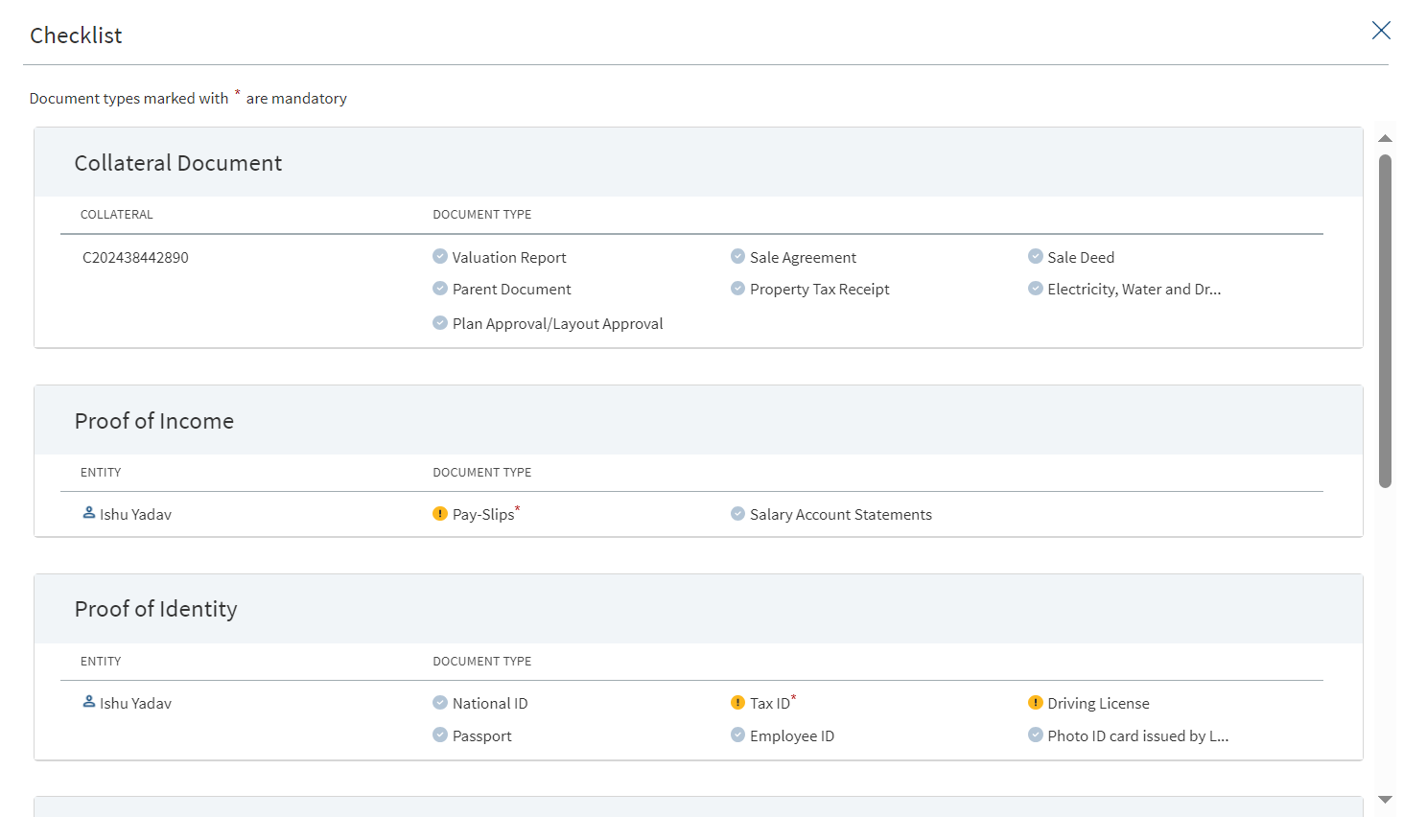Open the truncated Electricity, Water document item
Screen dimensions: 1403x840
point(1134,290)
